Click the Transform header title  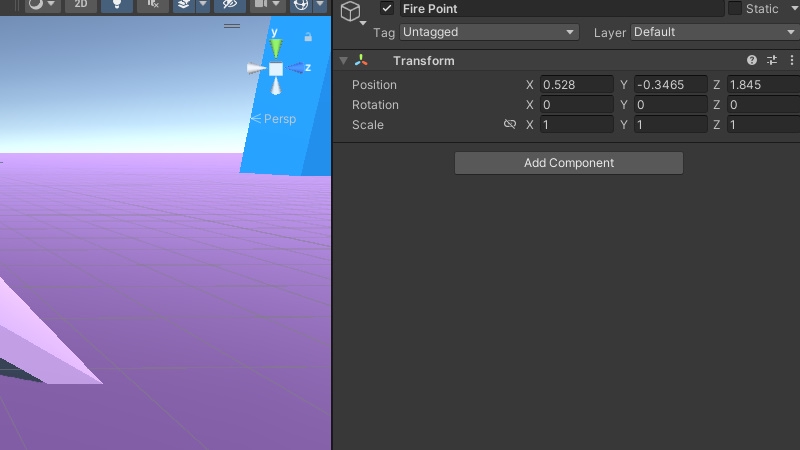pyautogui.click(x=423, y=61)
